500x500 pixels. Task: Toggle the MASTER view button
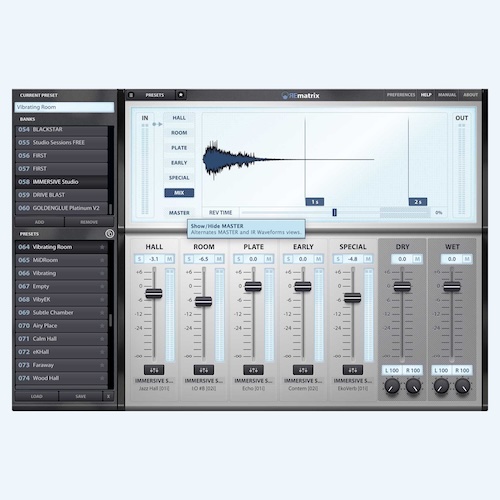click(179, 213)
